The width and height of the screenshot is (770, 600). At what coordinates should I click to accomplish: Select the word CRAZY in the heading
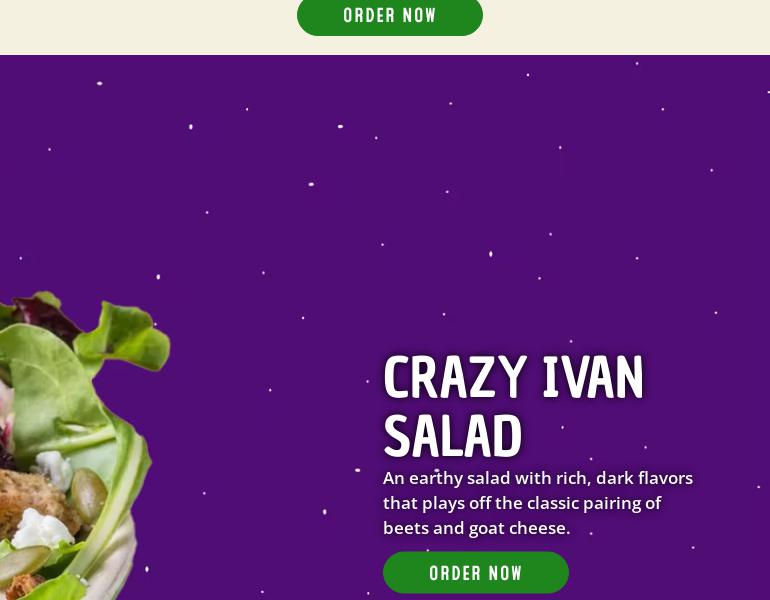tap(455, 378)
